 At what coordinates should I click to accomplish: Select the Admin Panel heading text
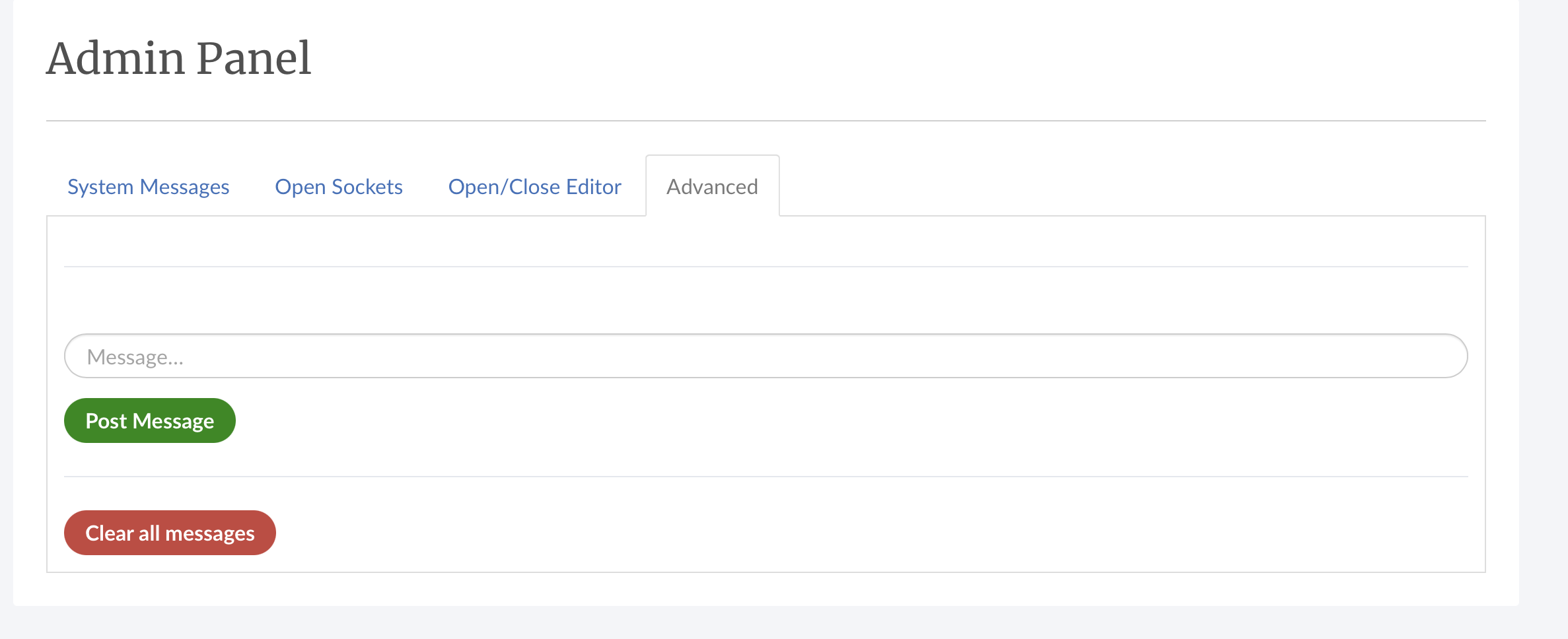point(179,58)
